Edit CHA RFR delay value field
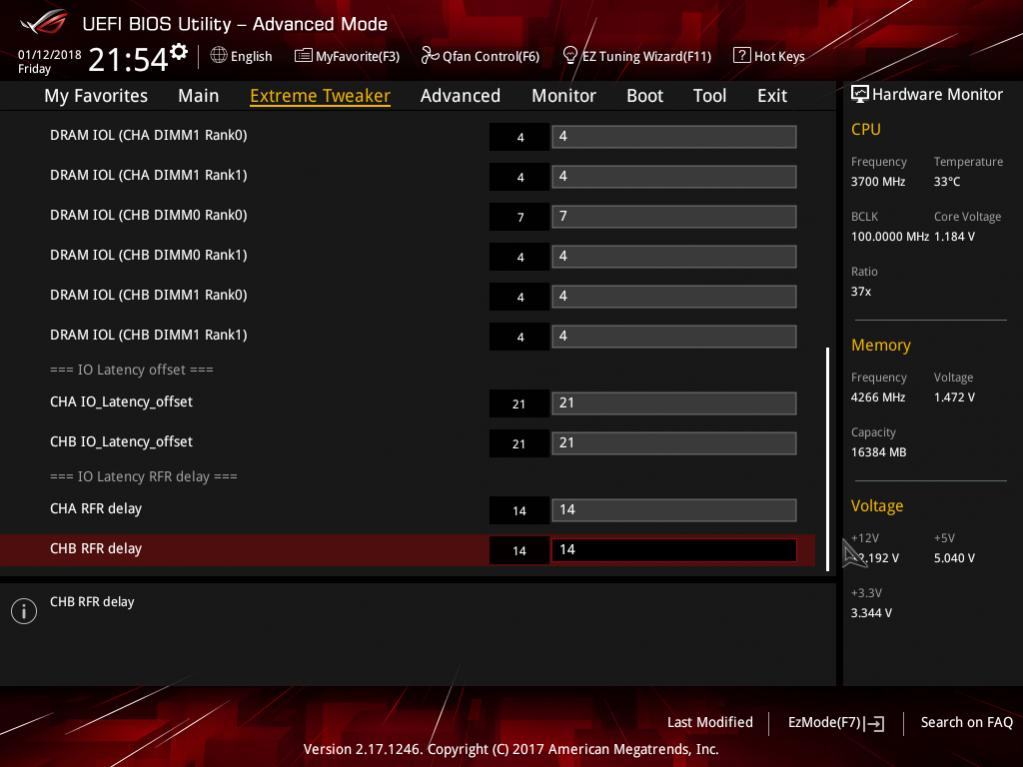 (x=674, y=510)
